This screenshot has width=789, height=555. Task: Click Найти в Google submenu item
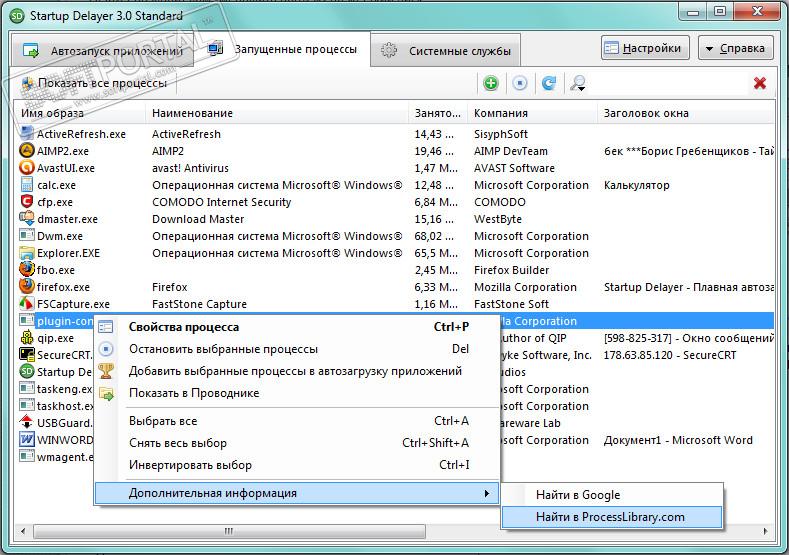click(612, 495)
